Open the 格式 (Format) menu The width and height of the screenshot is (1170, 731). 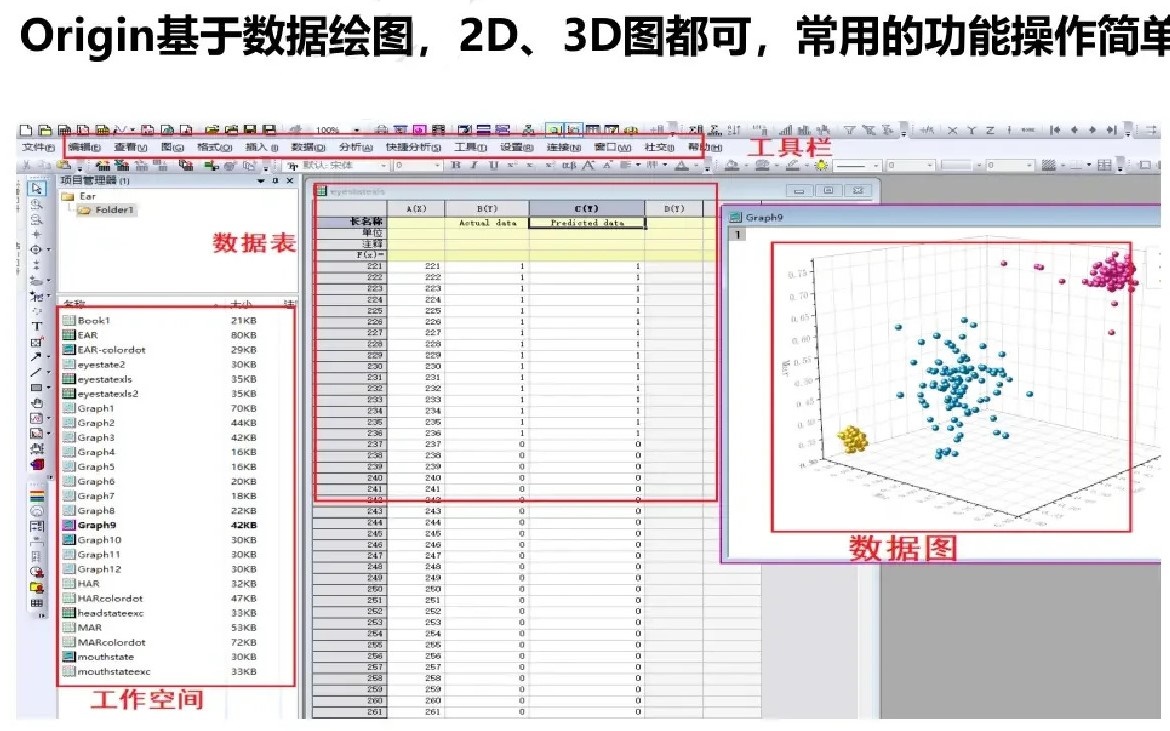(x=215, y=147)
